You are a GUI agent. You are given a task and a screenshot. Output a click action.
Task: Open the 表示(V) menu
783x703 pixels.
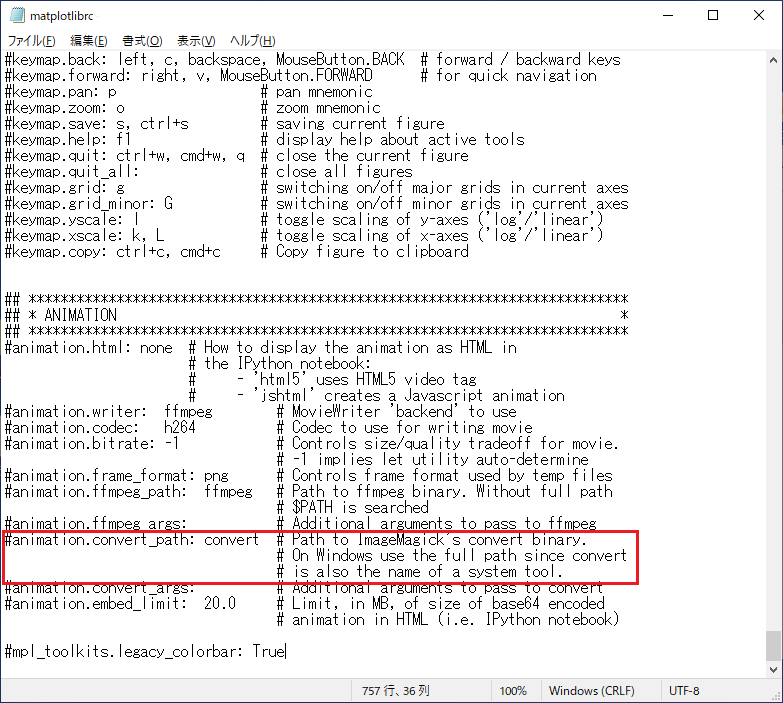click(x=196, y=41)
